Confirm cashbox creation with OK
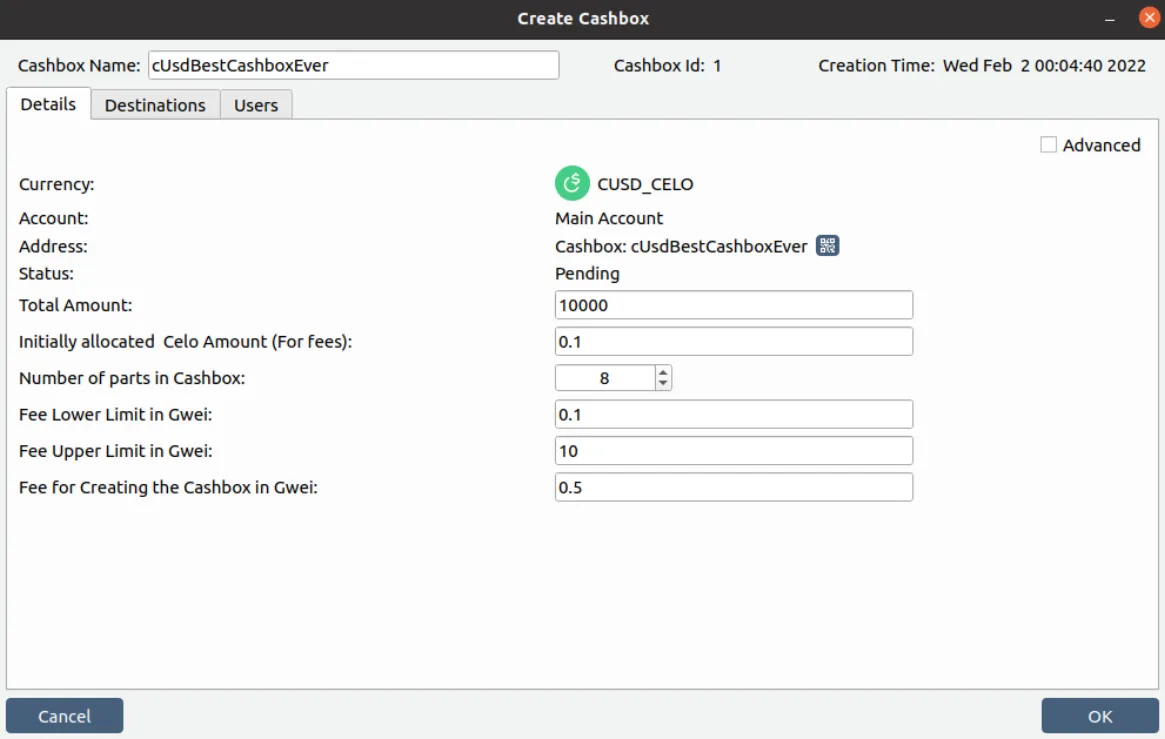 (x=1100, y=716)
